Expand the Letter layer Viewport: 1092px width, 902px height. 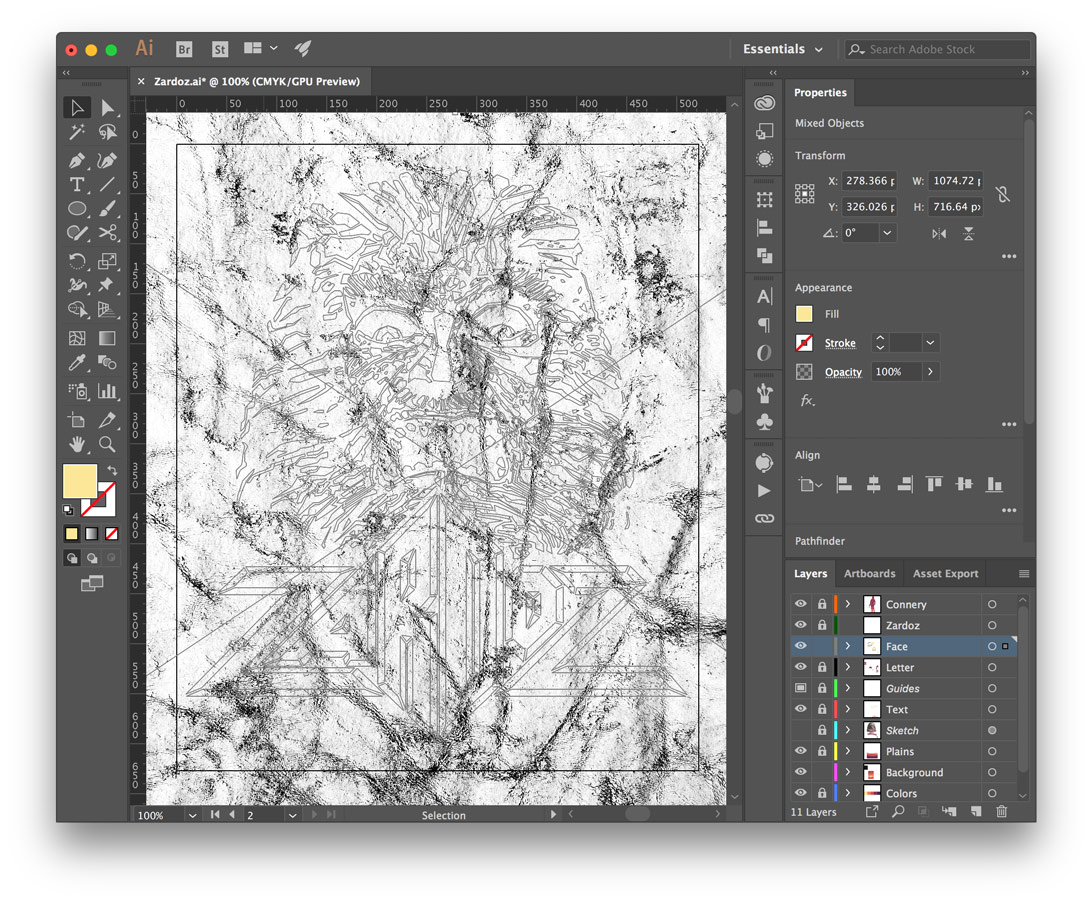tap(848, 667)
